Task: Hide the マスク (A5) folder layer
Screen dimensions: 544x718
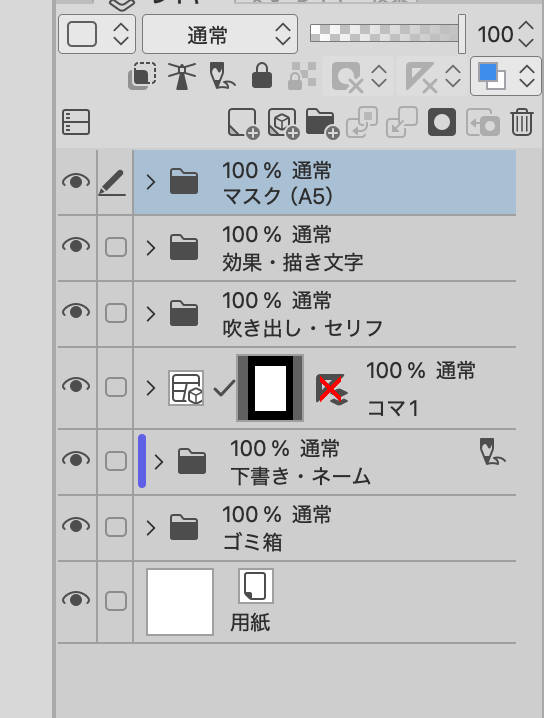Action: pyautogui.click(x=76, y=182)
